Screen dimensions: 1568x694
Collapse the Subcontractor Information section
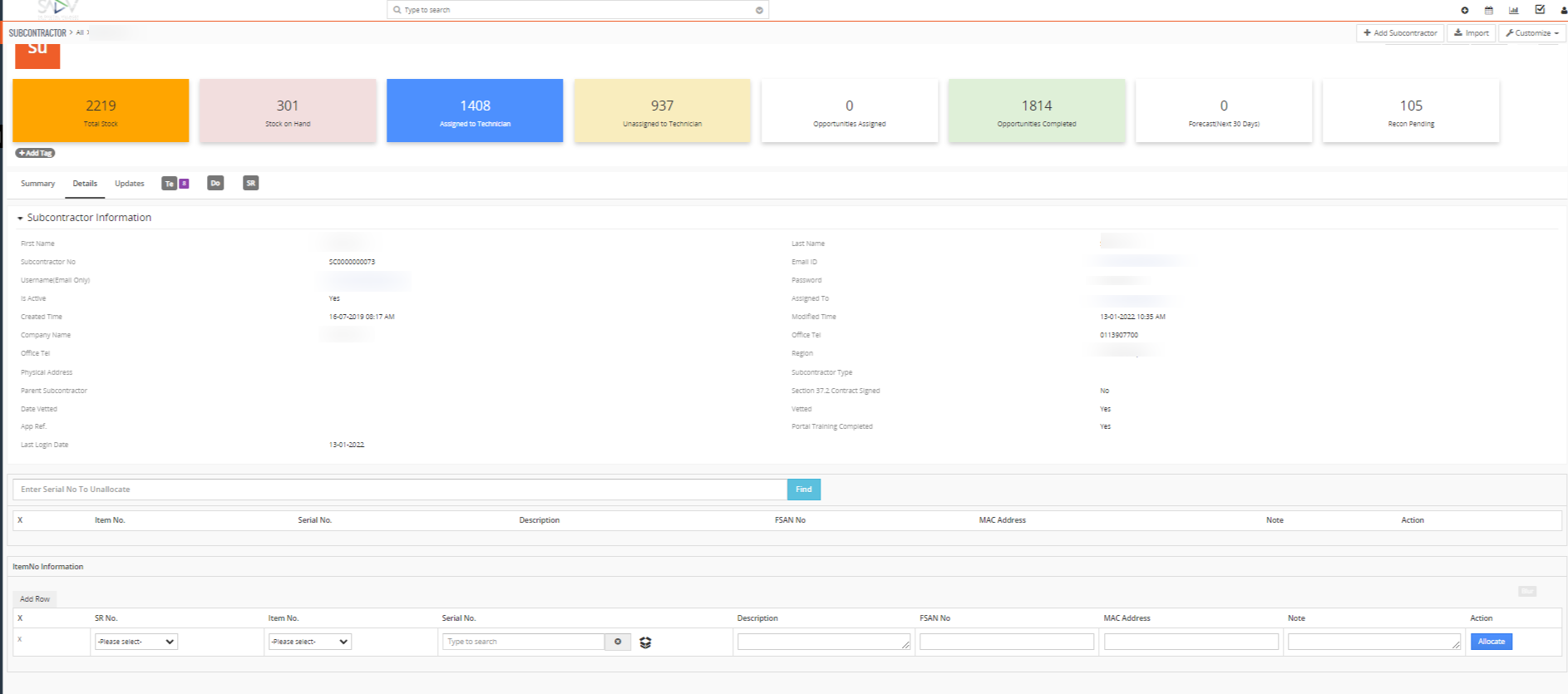[x=20, y=218]
